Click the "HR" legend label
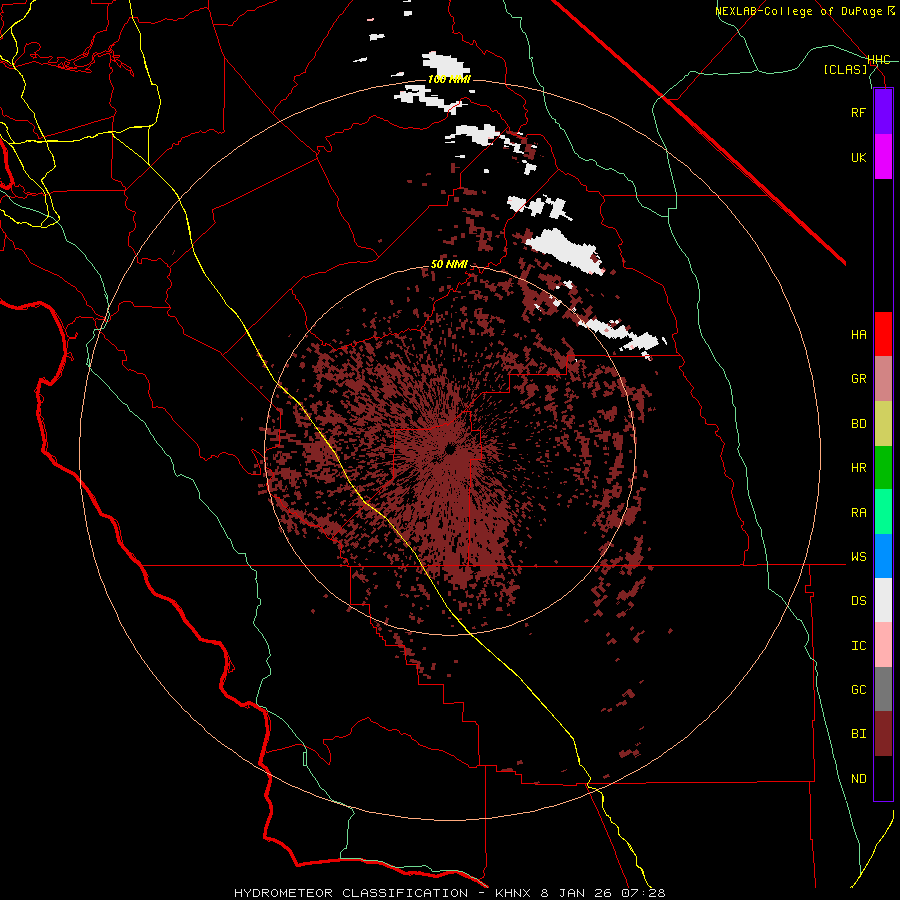Image resolution: width=900 pixels, height=900 pixels. 858,468
